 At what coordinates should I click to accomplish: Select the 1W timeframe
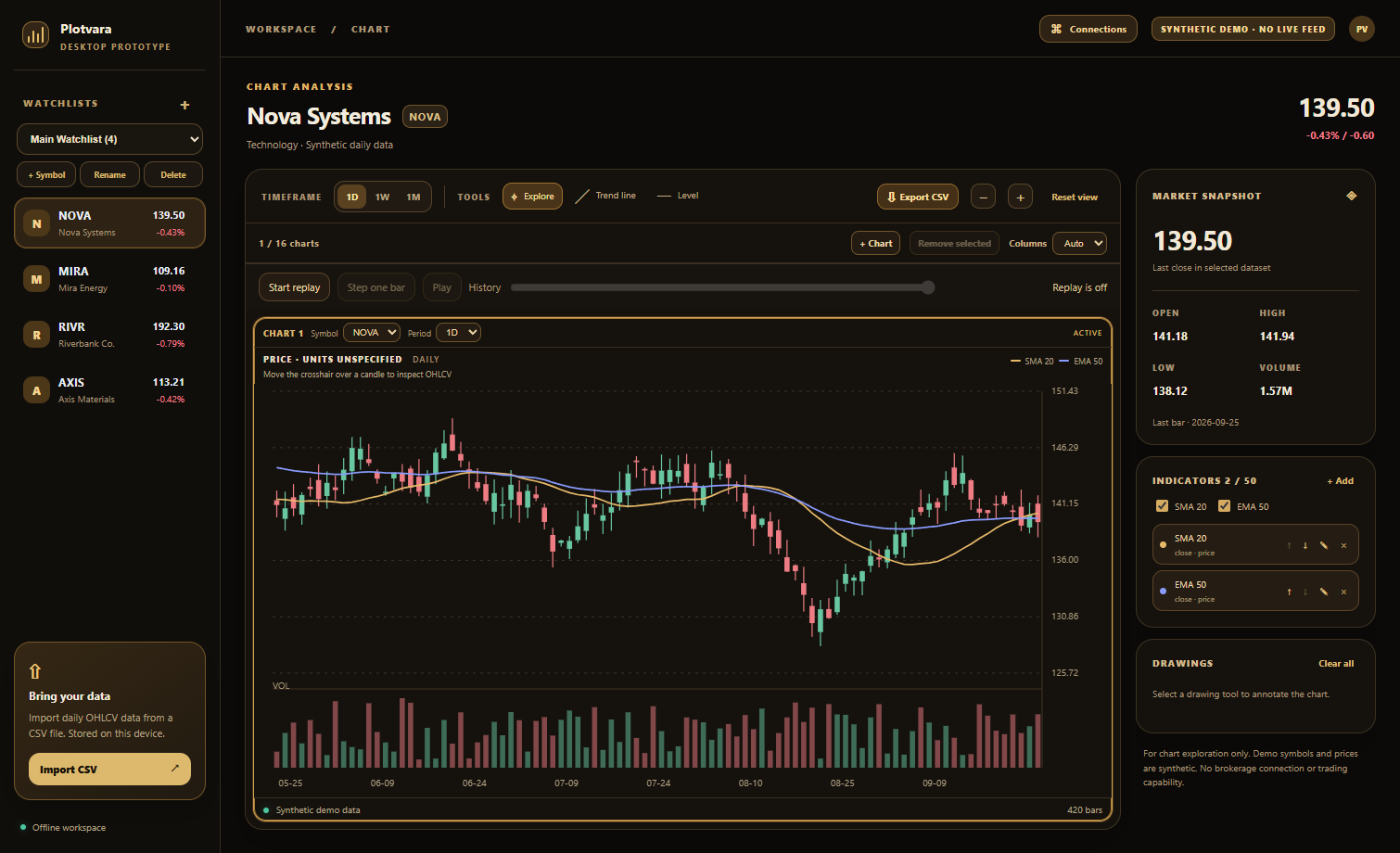pos(383,197)
